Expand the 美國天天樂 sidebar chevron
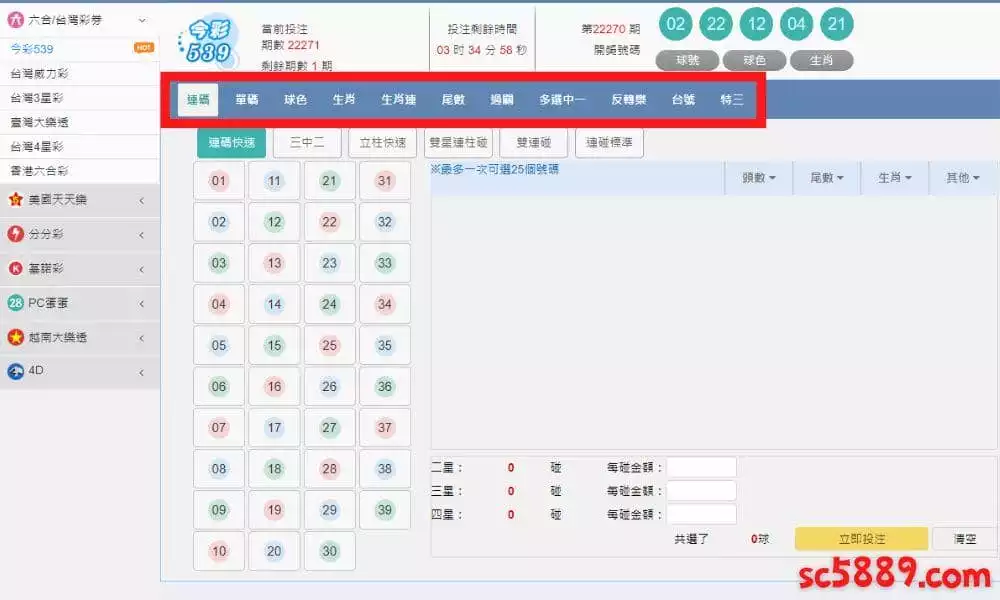Viewport: 1000px width, 600px height. [142, 200]
